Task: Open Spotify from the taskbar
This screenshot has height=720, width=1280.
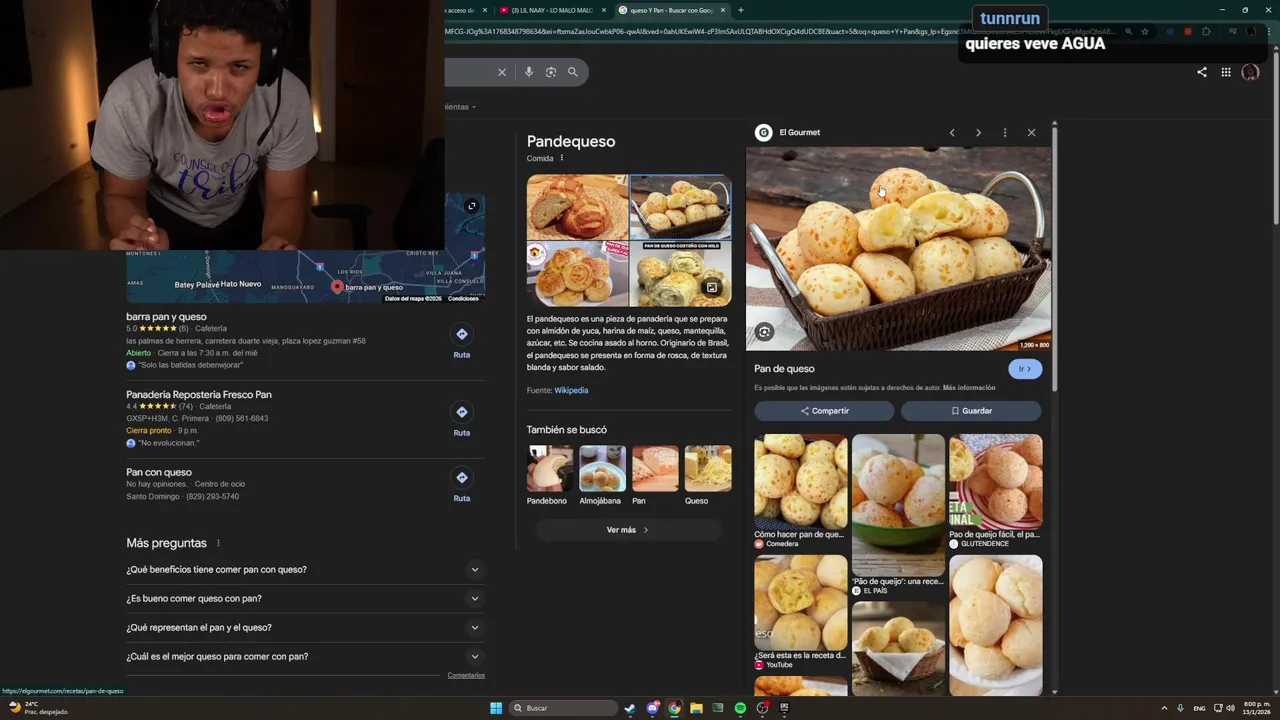Action: (x=740, y=708)
